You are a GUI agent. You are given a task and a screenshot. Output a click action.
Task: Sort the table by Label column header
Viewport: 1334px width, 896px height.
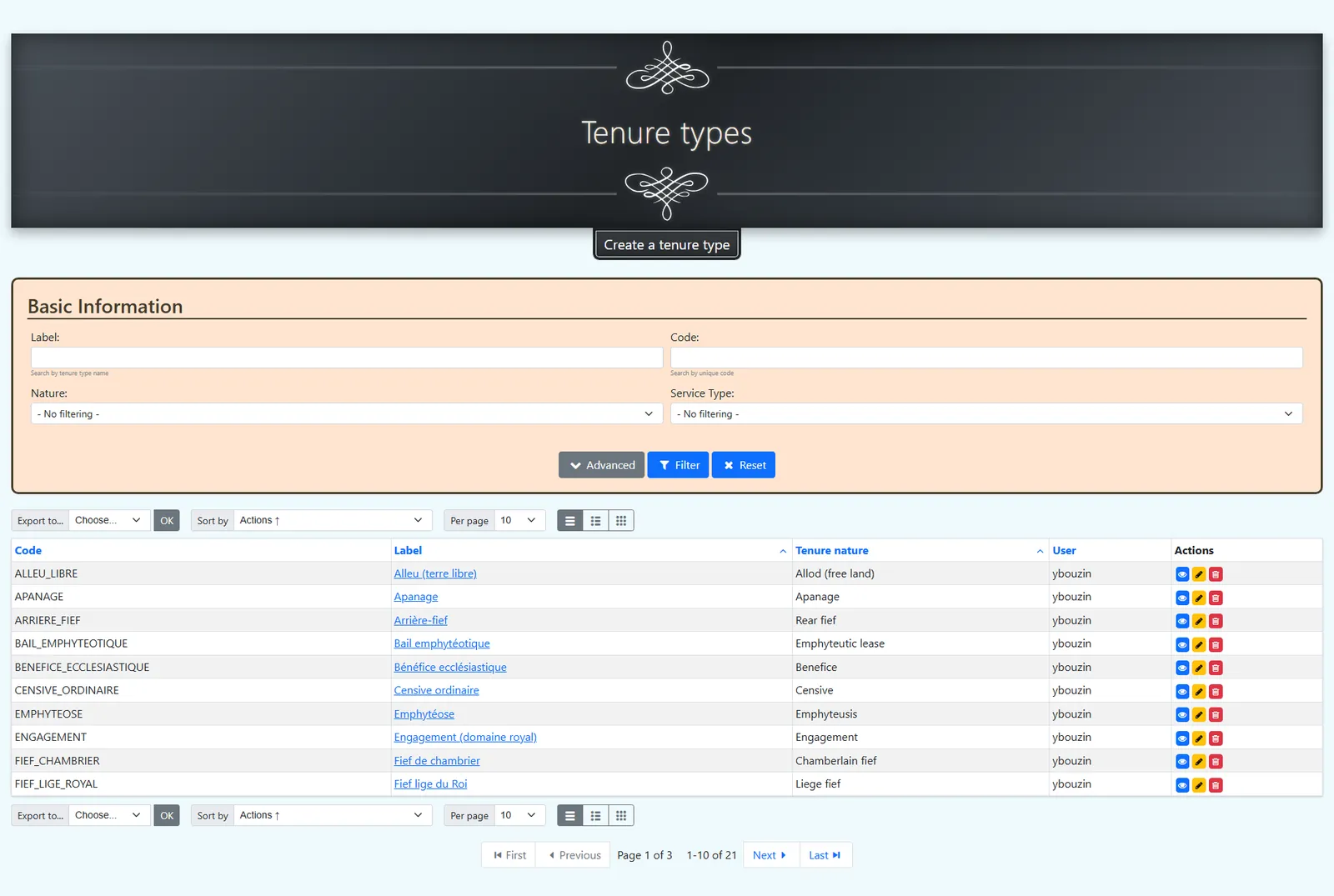[408, 551]
